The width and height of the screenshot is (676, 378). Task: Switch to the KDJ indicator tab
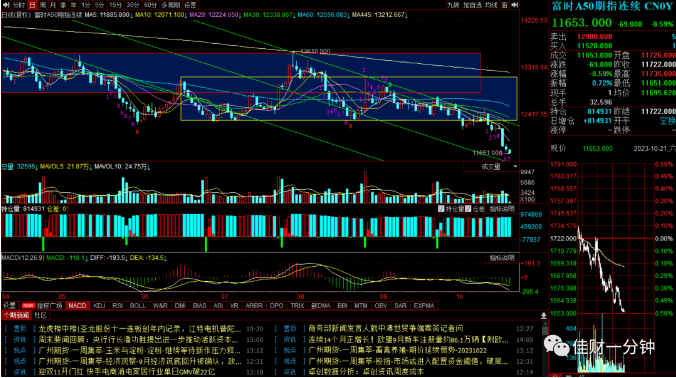pos(99,306)
